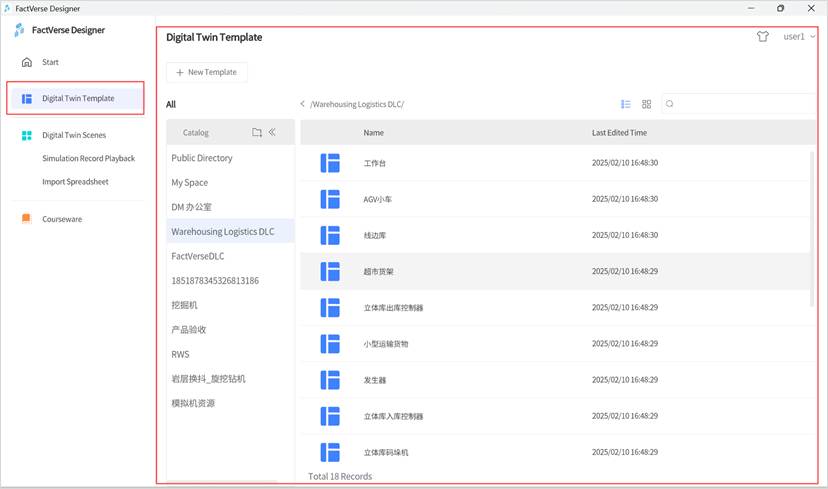The image size is (828, 489).
Task: Switch to grid view icon
Action: [x=647, y=104]
